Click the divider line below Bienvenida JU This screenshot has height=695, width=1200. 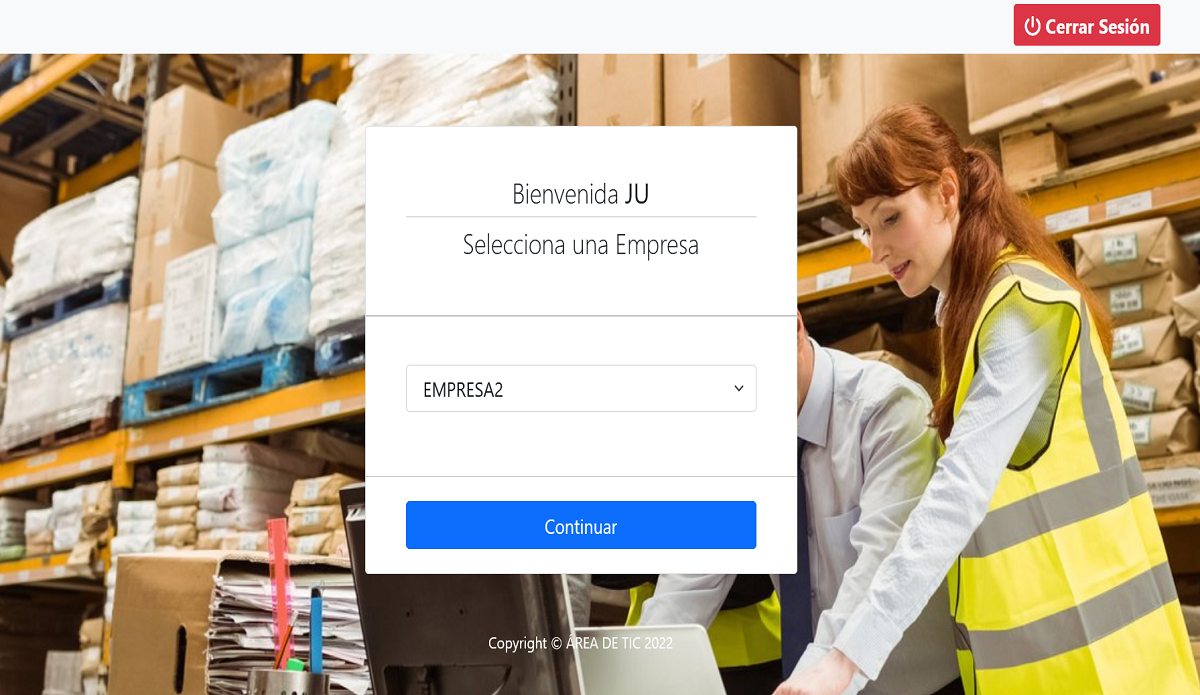[x=581, y=217]
